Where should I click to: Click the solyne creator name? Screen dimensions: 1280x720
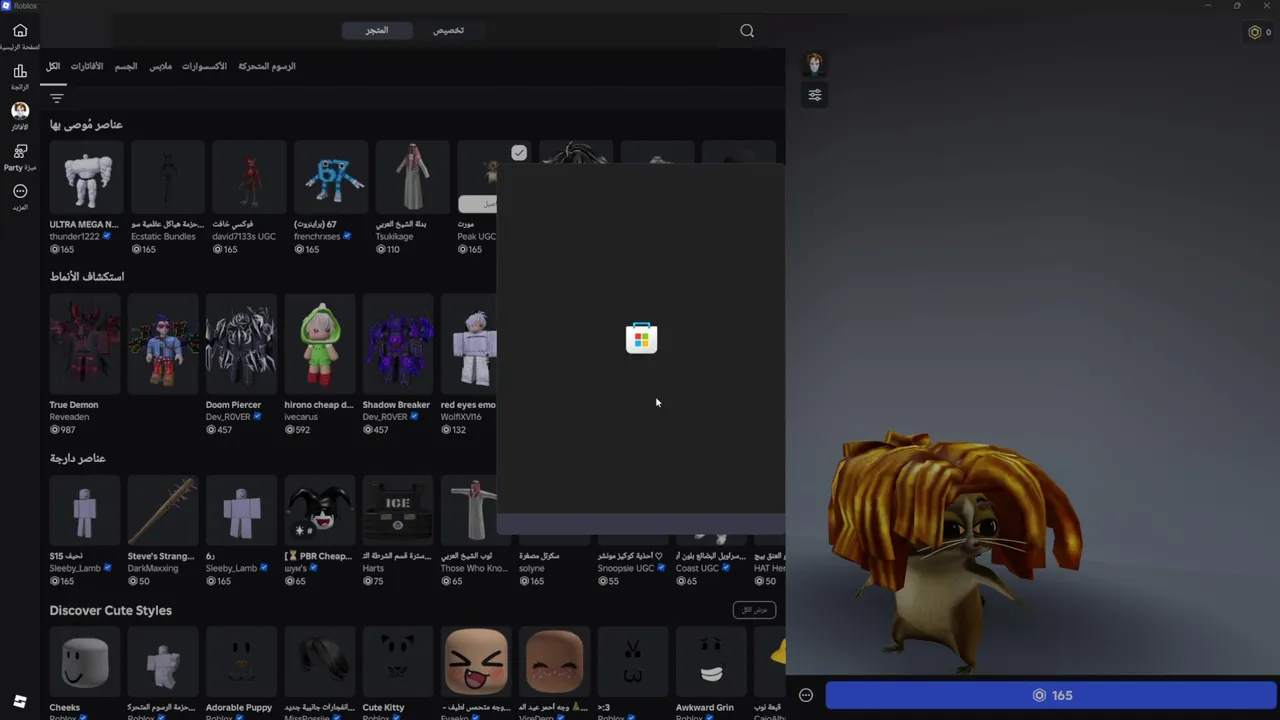click(532, 568)
